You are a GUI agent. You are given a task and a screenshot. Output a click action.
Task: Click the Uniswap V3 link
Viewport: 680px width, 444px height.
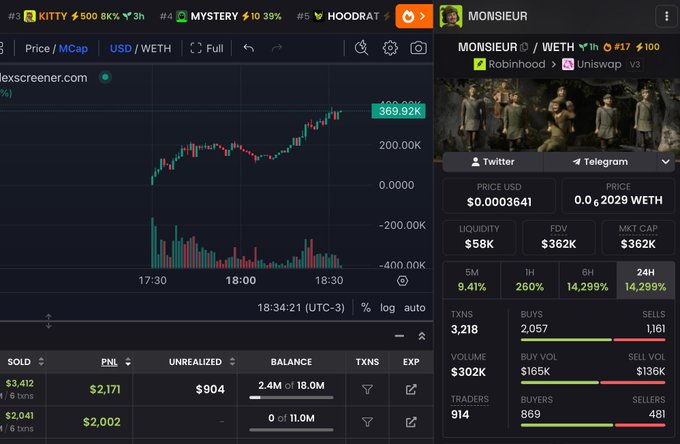601,64
